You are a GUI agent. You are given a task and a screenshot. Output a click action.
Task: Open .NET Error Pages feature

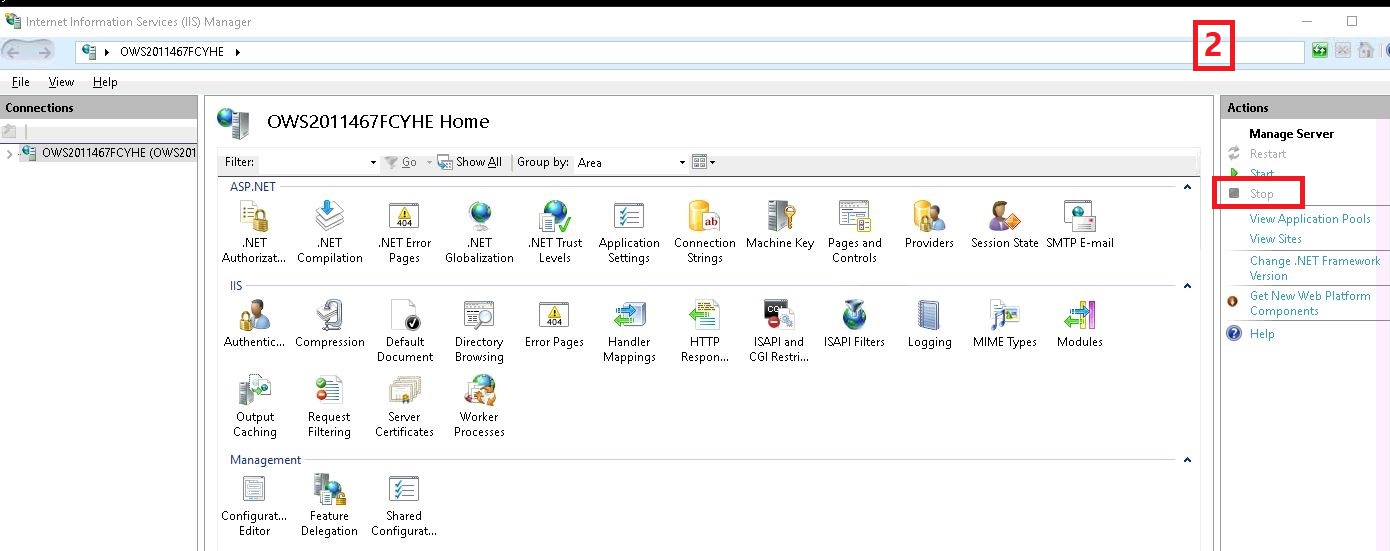click(x=404, y=231)
